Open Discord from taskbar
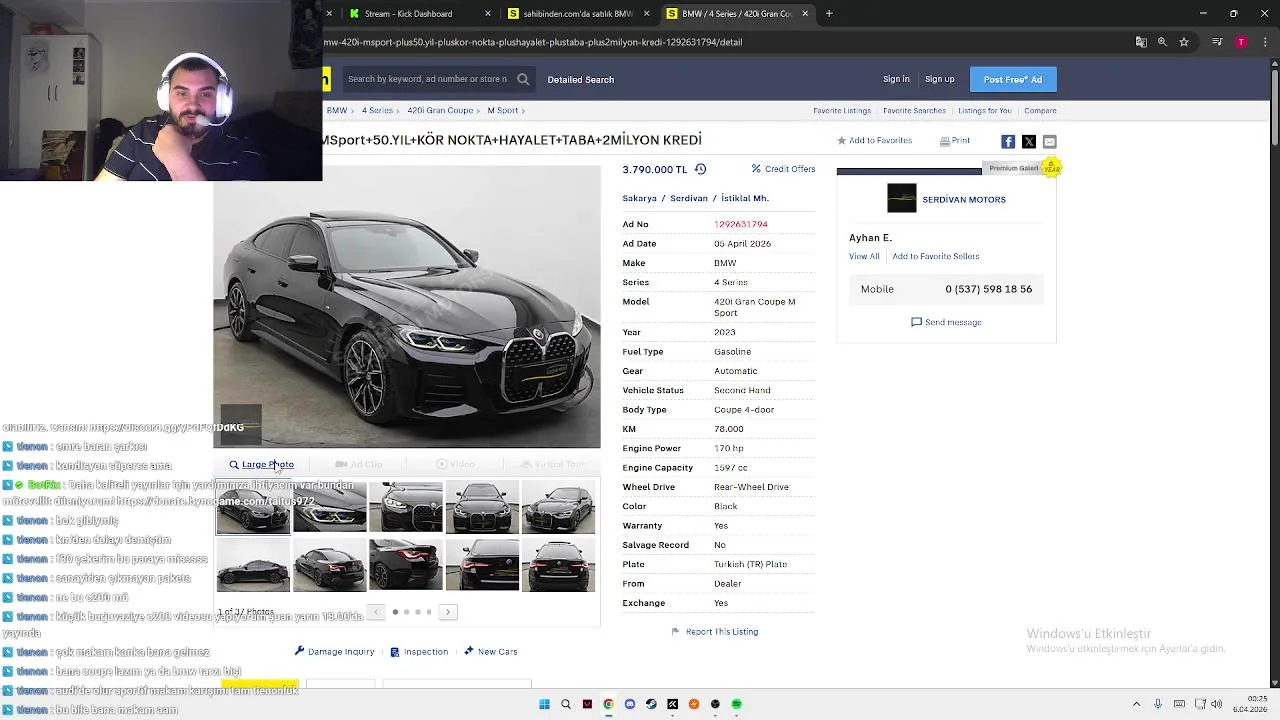The width and height of the screenshot is (1280, 720). tap(629, 704)
